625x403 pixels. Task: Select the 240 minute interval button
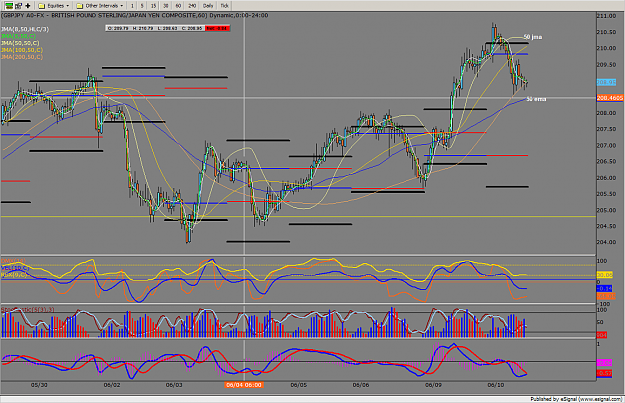(x=192, y=6)
